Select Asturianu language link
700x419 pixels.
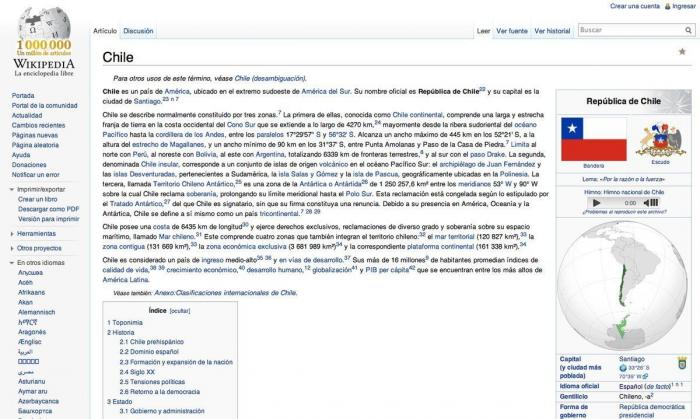point(32,382)
